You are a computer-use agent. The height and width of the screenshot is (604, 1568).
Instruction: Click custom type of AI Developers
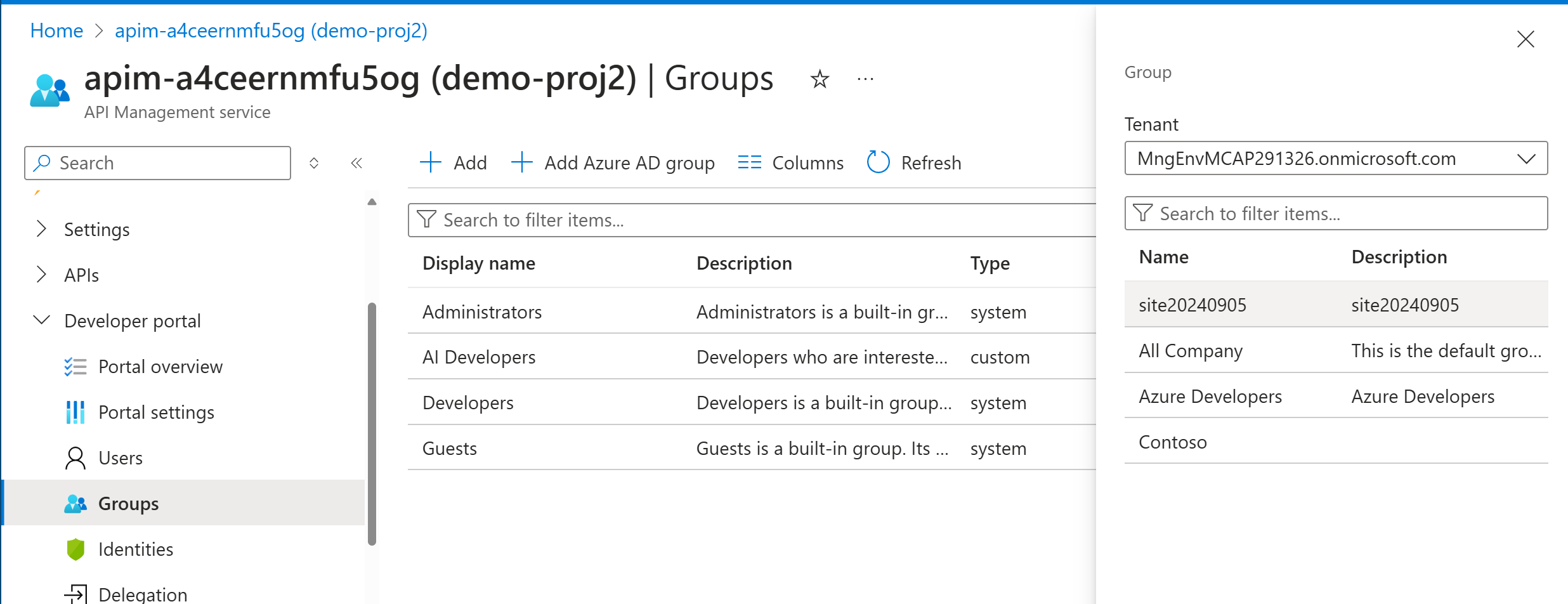click(1000, 357)
